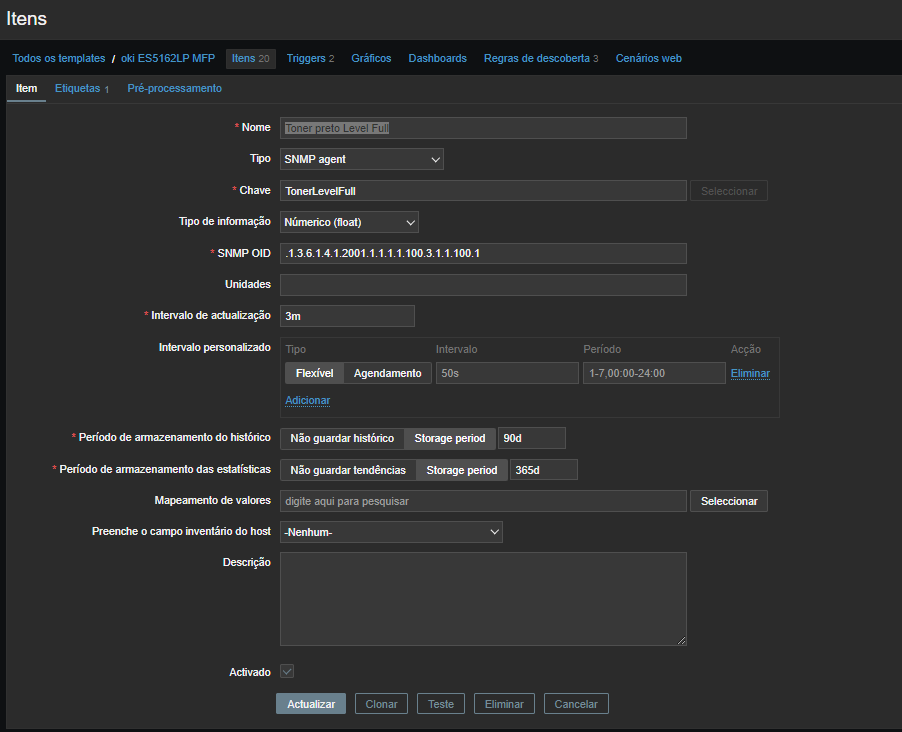The height and width of the screenshot is (732, 902).
Task: Open the Pré-processamento tab
Action: coord(175,89)
